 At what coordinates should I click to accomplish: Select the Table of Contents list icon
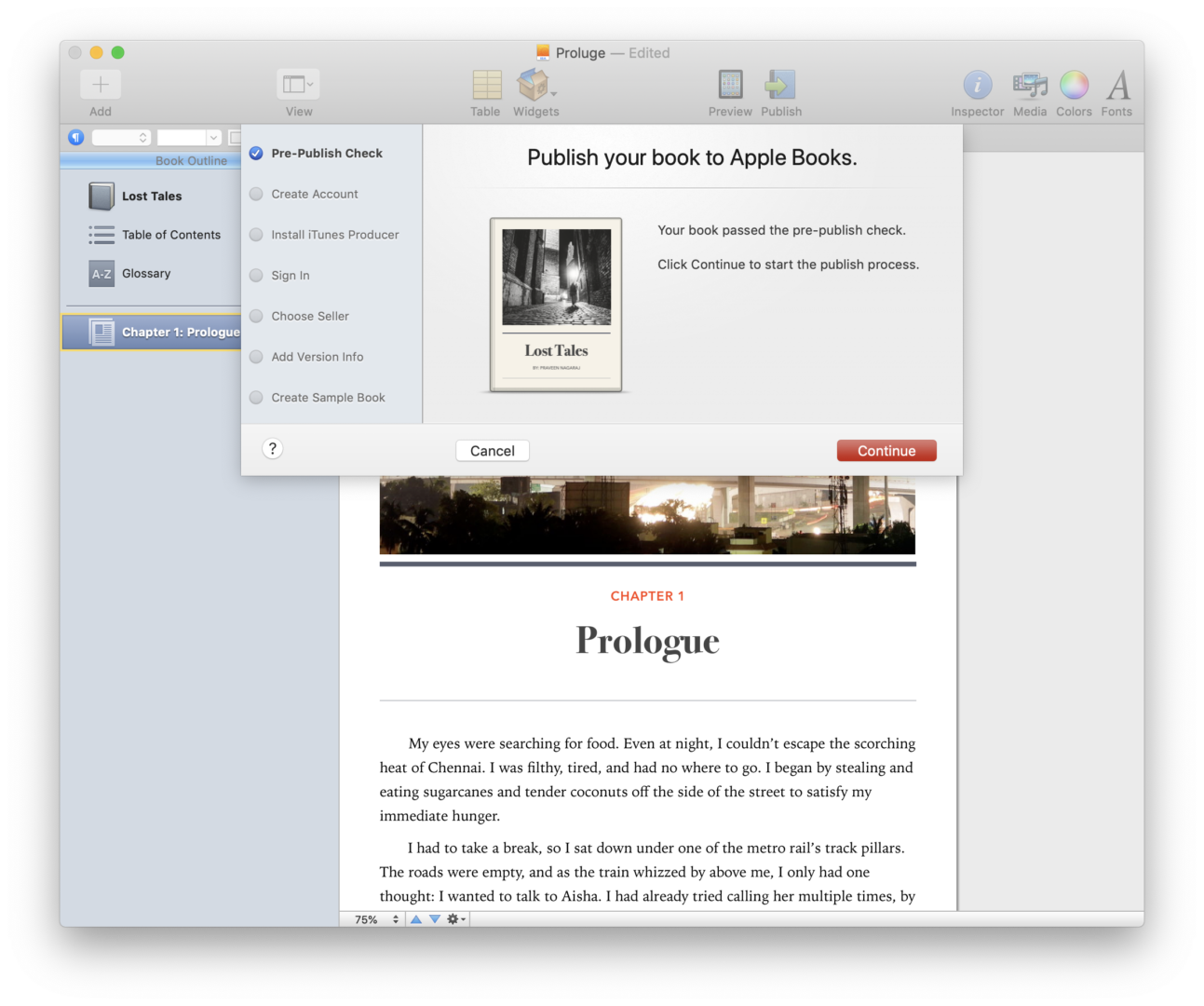pos(101,235)
